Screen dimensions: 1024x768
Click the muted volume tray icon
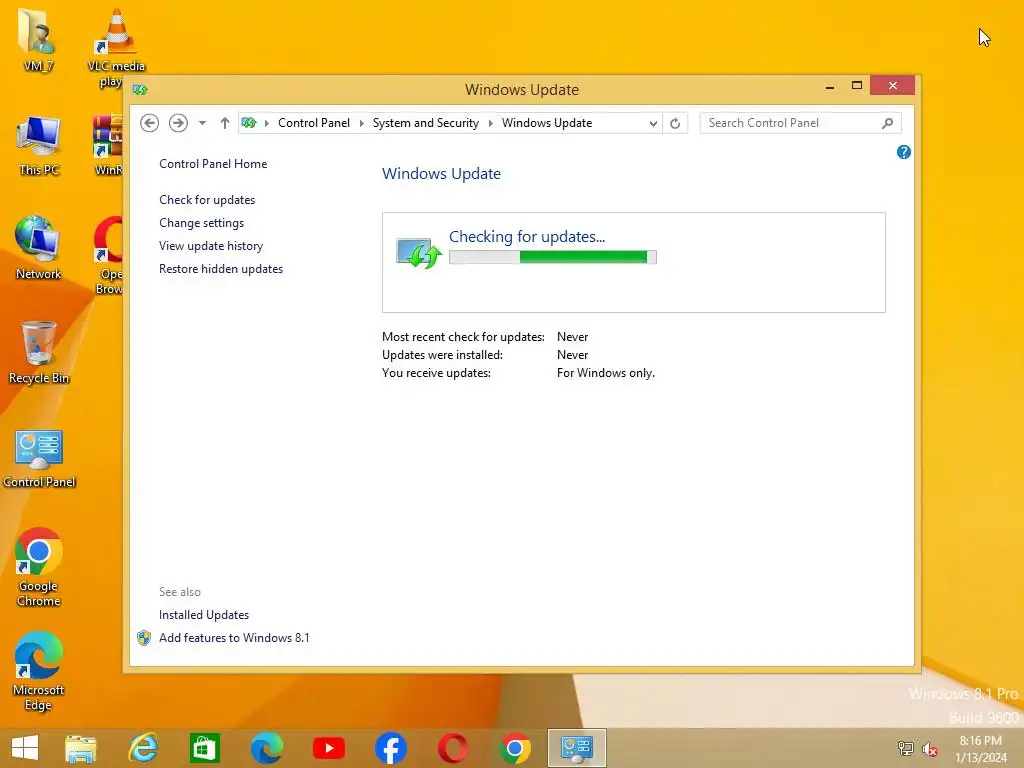pyautogui.click(x=930, y=749)
